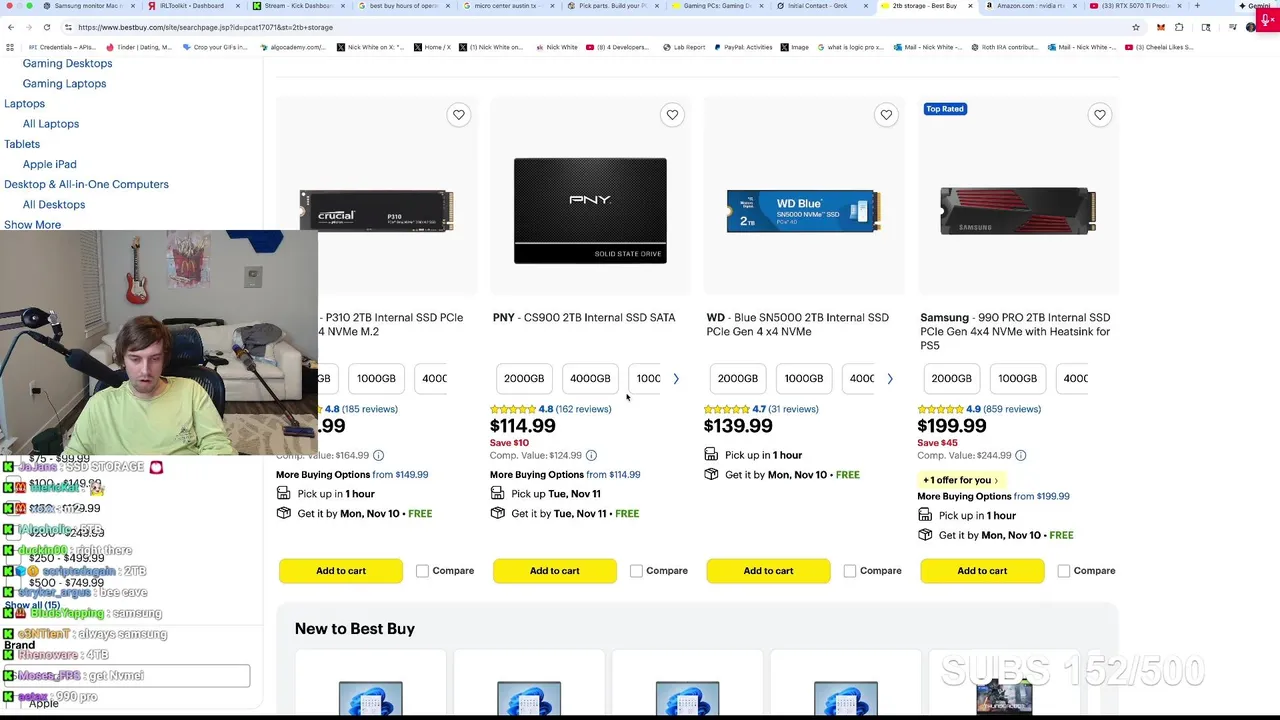Expand the Show More categories link
Image resolution: width=1280 pixels, height=720 pixels.
(32, 225)
